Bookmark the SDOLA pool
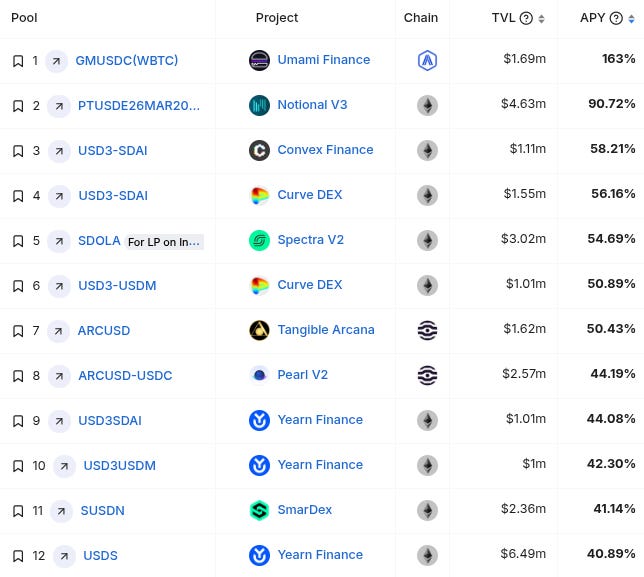 click(x=18, y=241)
